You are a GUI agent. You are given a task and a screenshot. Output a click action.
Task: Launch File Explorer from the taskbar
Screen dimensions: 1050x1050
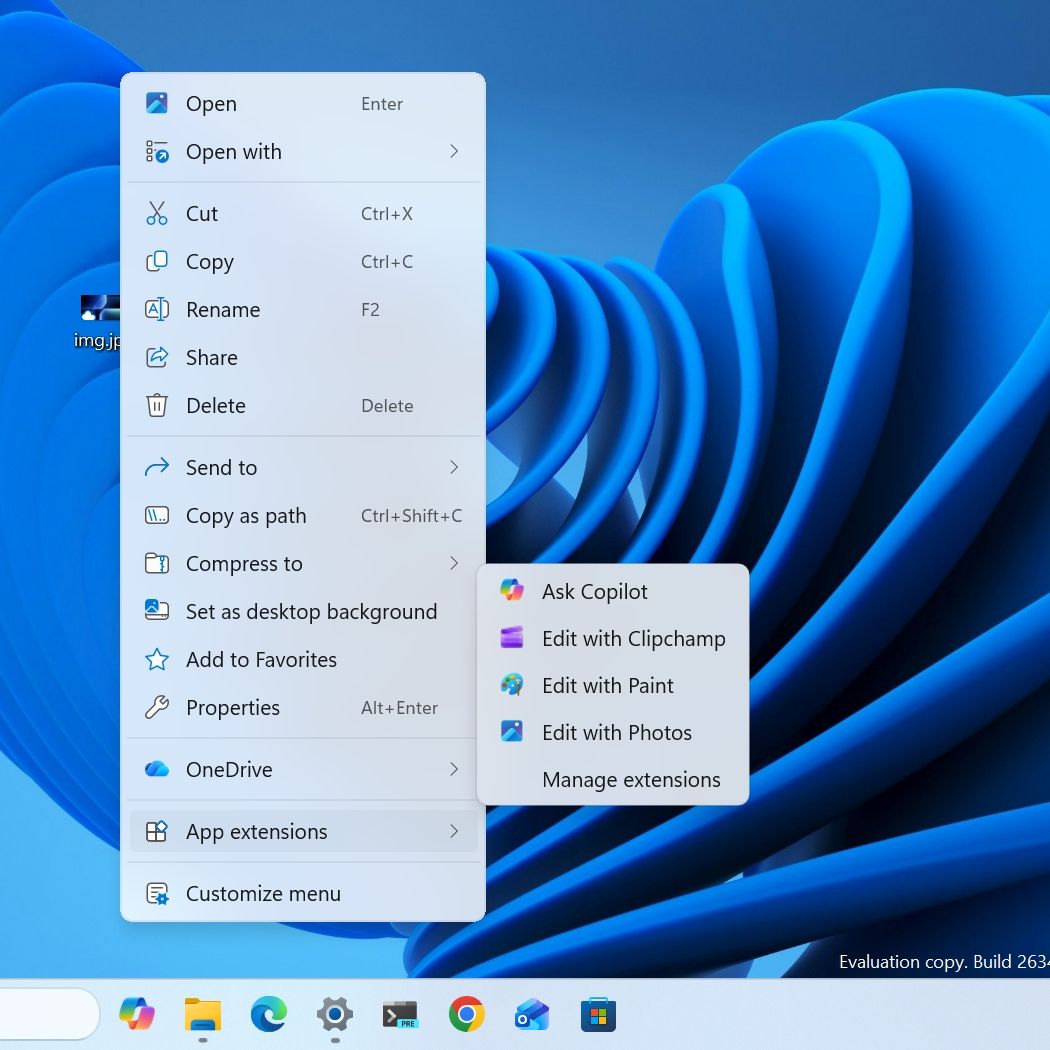pos(203,1015)
